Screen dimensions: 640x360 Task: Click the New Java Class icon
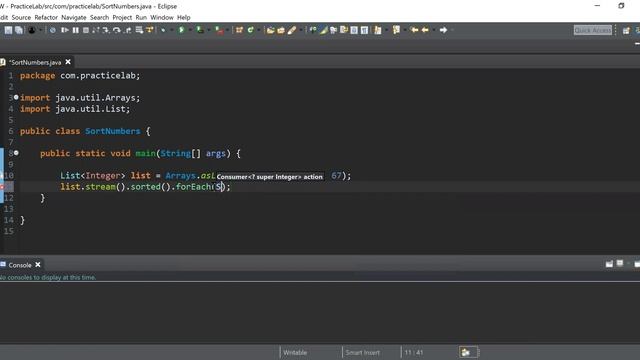[x=250, y=30]
